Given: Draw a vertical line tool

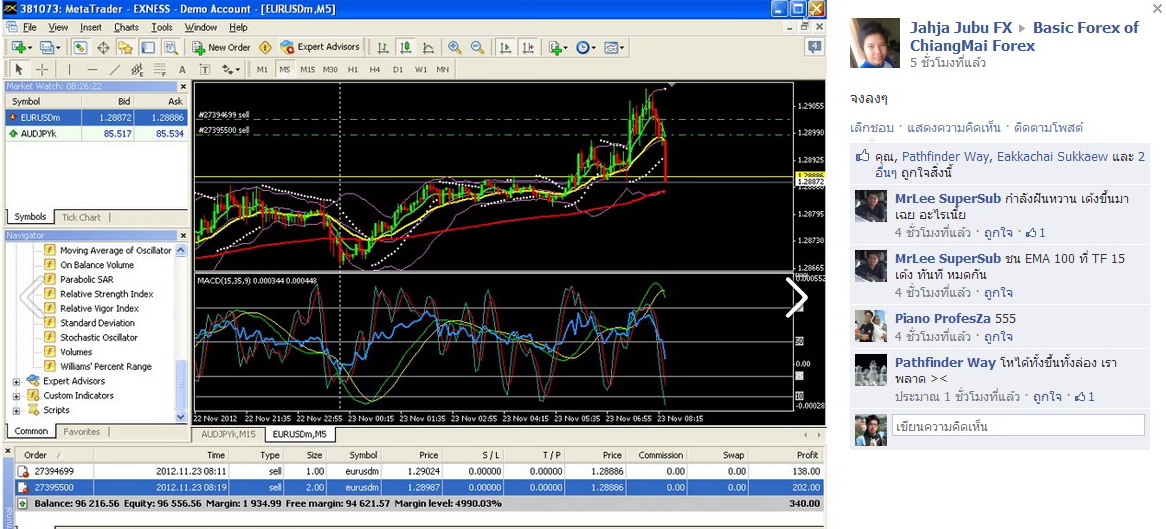Looking at the screenshot, I should pyautogui.click(x=69, y=69).
